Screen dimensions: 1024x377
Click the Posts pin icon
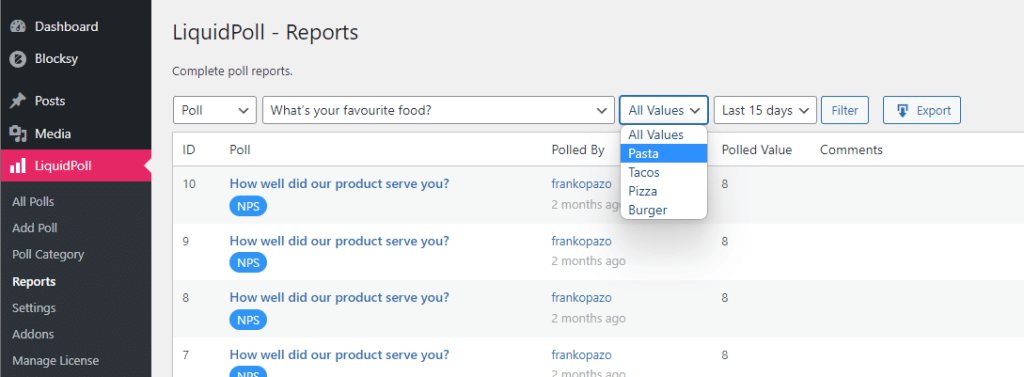tap(18, 101)
